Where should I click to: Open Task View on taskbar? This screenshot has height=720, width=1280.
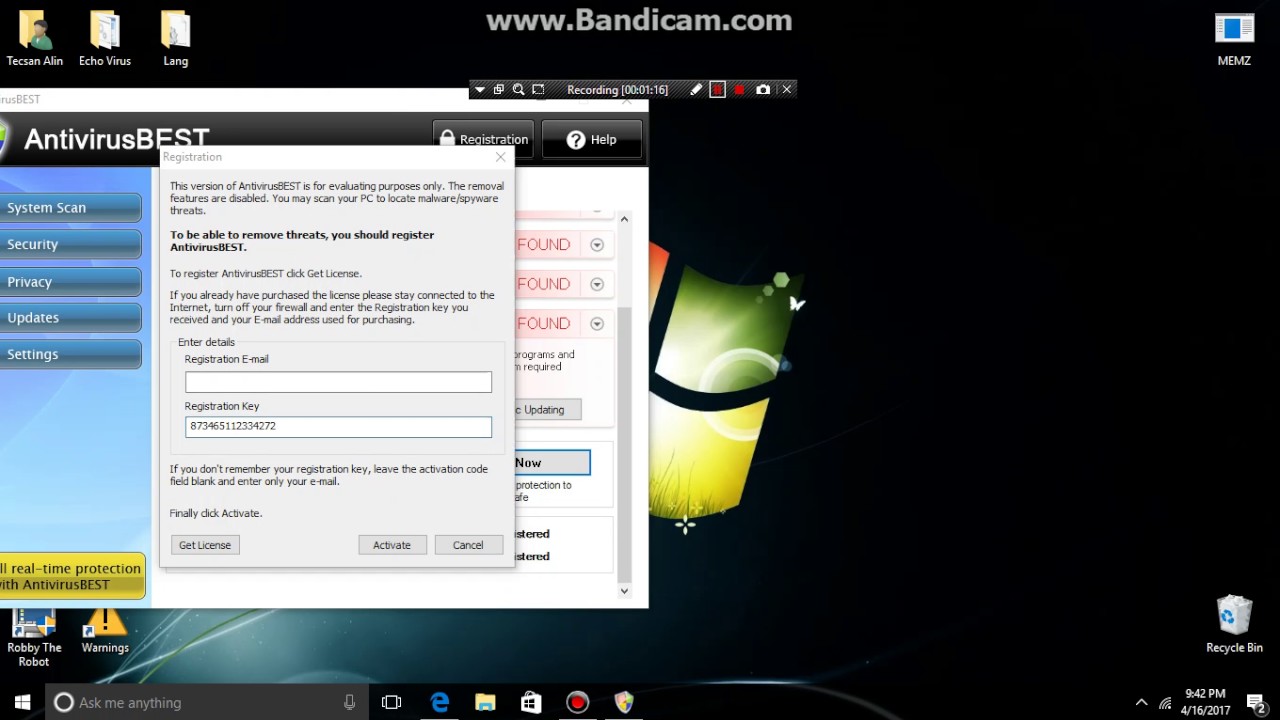coord(392,703)
